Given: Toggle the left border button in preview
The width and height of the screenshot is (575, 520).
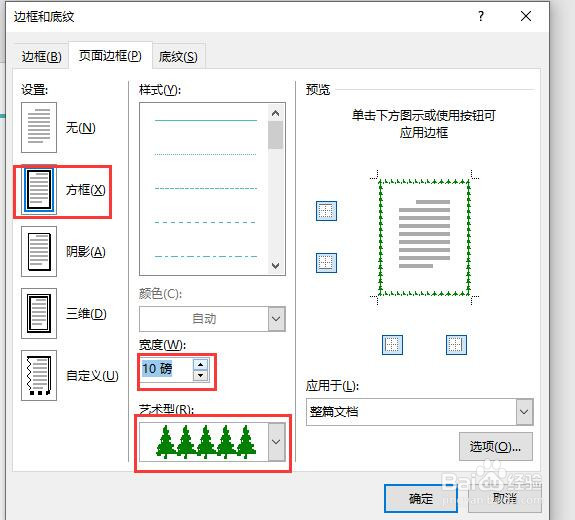Looking at the screenshot, I should pos(392,345).
